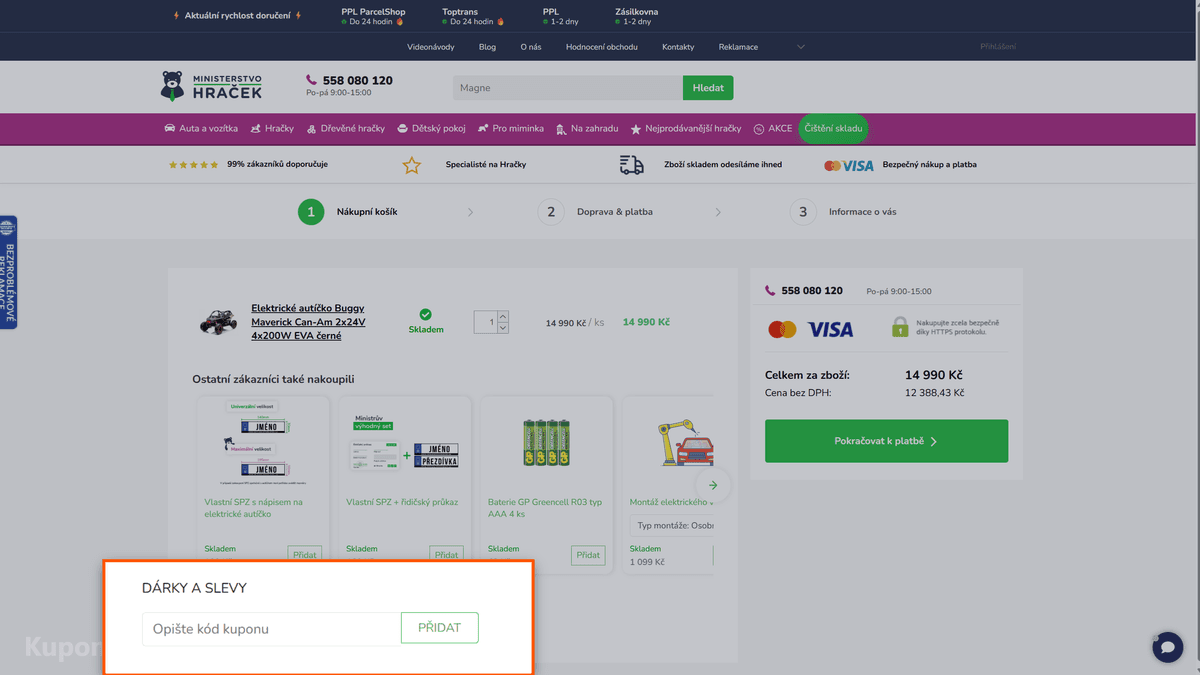Decrease buggy quantity with down arrow
This screenshot has height=675, width=1200.
pyautogui.click(x=503, y=328)
